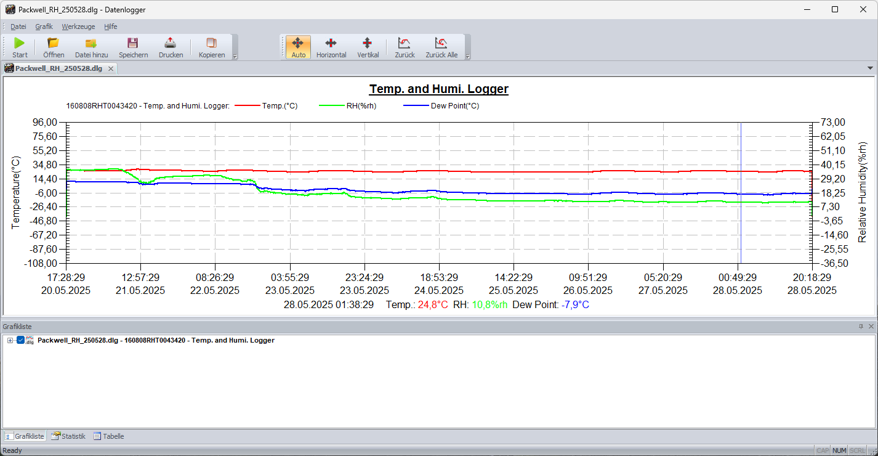Click the green Start button
Viewport: 878px width, 456px height.
19,46
